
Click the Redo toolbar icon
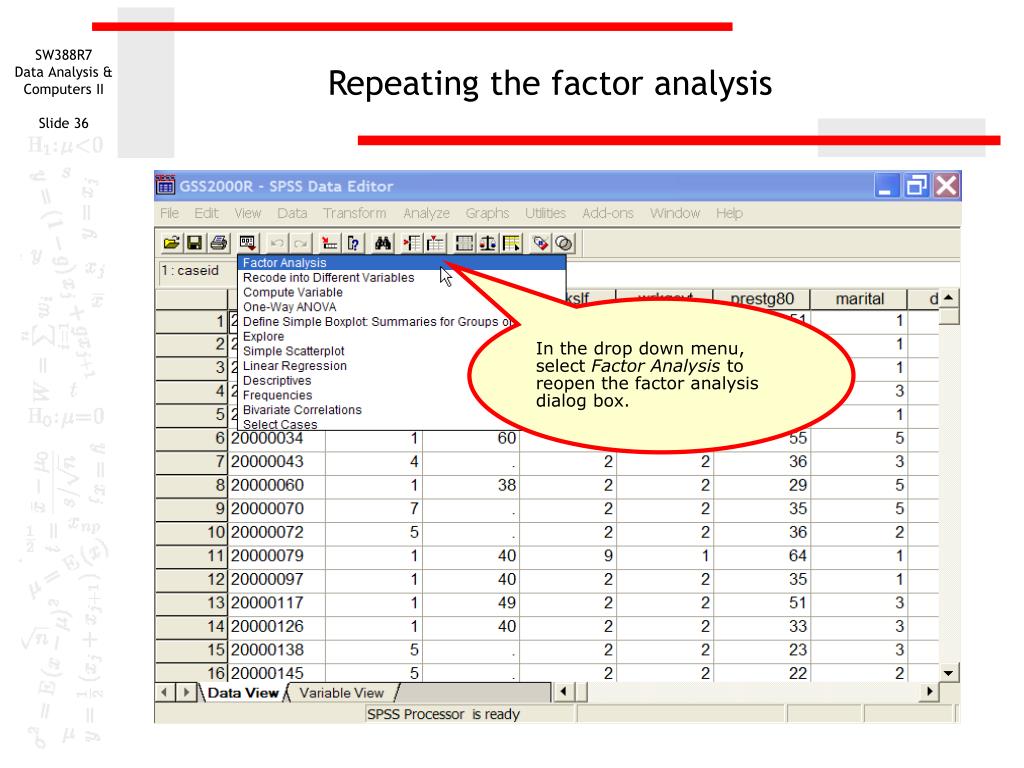[x=300, y=244]
